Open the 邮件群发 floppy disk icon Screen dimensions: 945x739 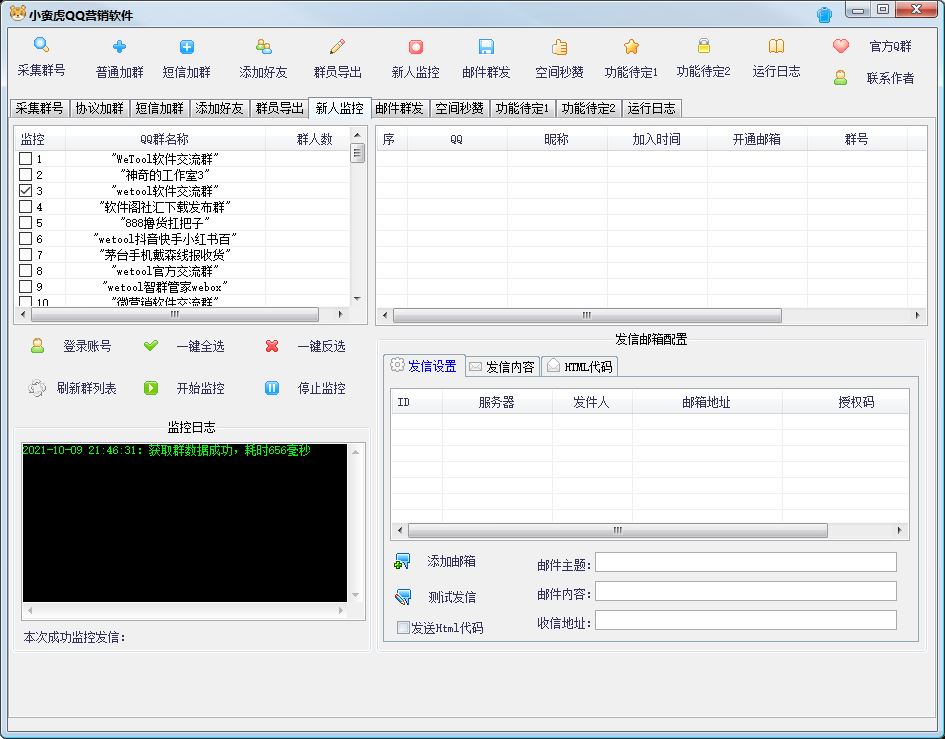click(486, 47)
